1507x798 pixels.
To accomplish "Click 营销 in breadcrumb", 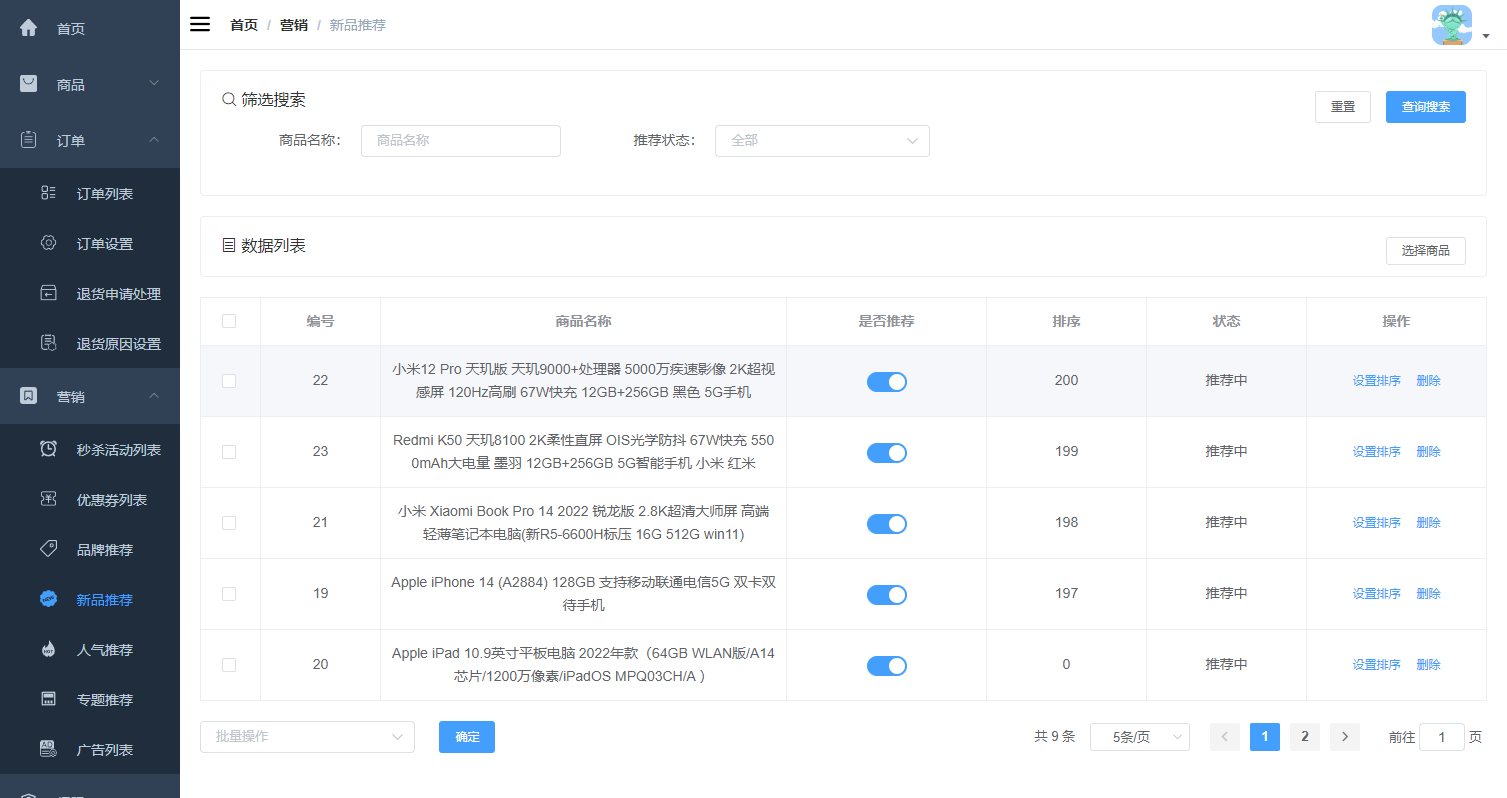I will [x=293, y=25].
